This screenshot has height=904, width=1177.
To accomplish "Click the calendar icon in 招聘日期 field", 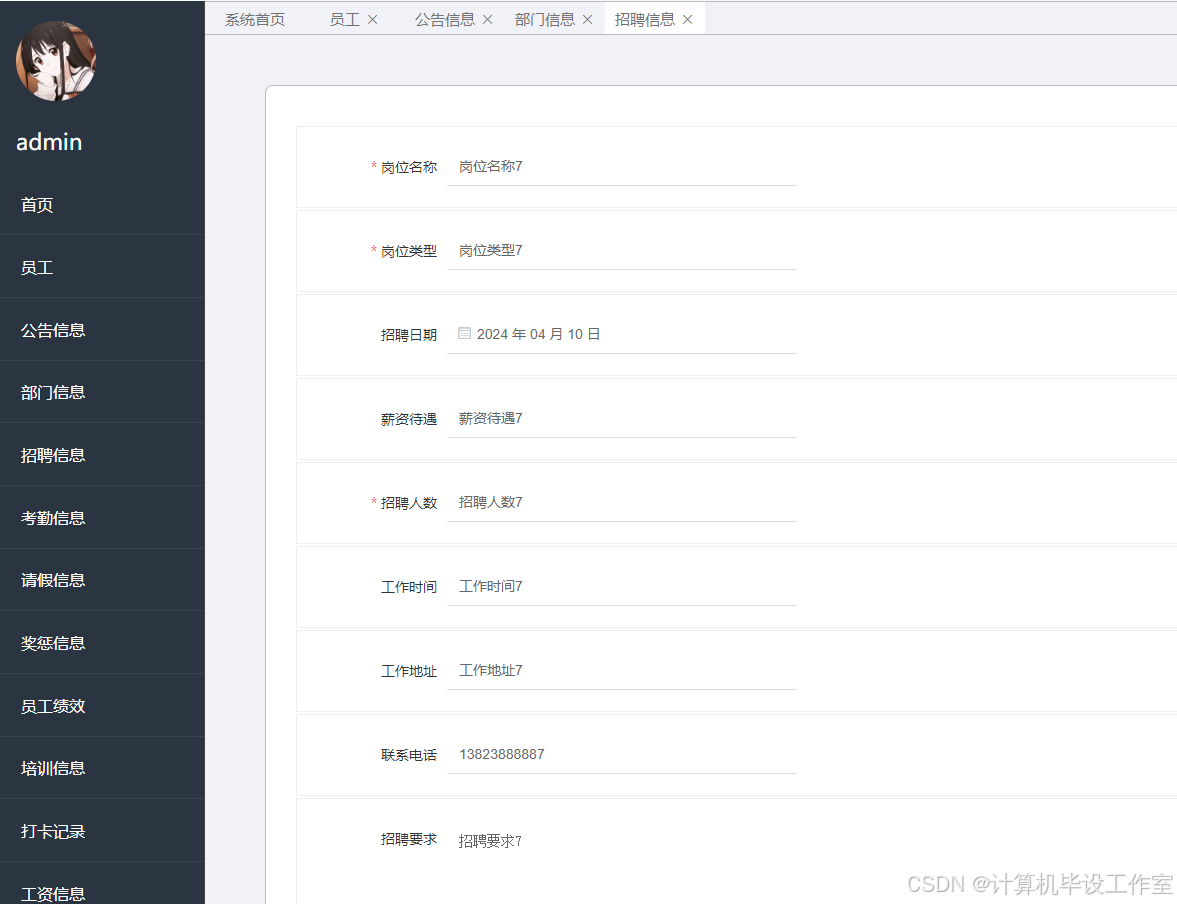I will pyautogui.click(x=465, y=333).
